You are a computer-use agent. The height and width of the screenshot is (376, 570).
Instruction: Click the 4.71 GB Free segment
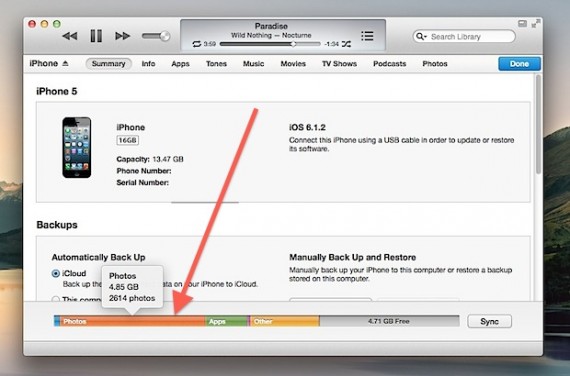coord(389,321)
